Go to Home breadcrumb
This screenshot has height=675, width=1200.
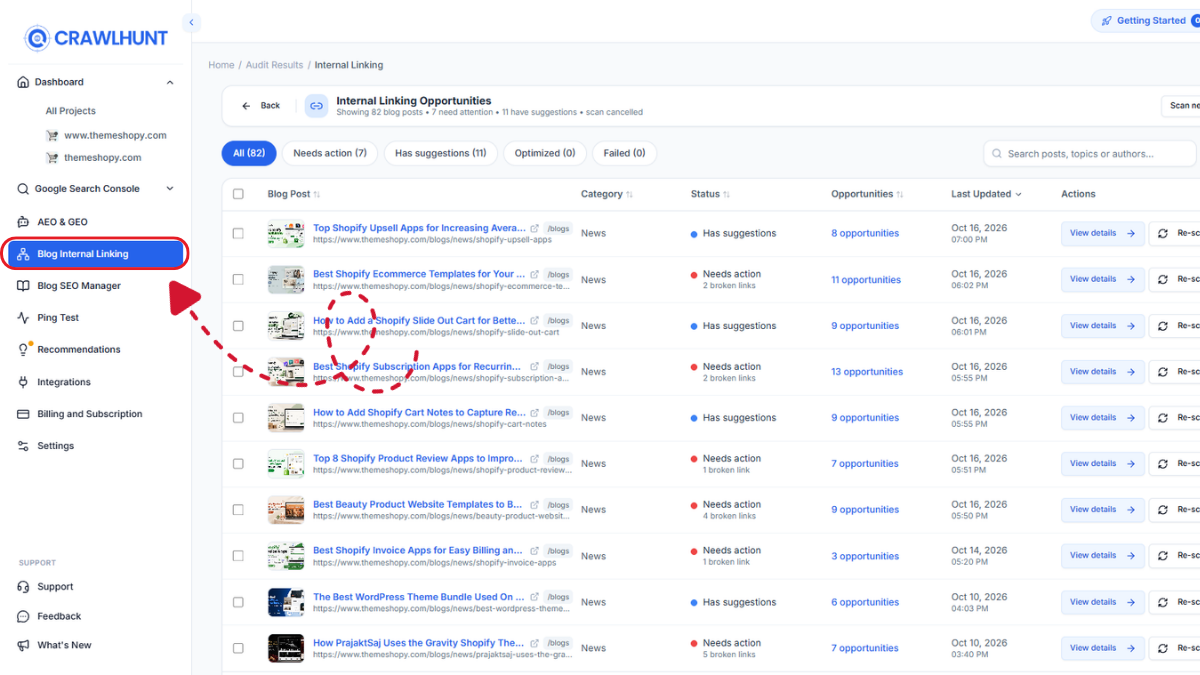point(221,65)
